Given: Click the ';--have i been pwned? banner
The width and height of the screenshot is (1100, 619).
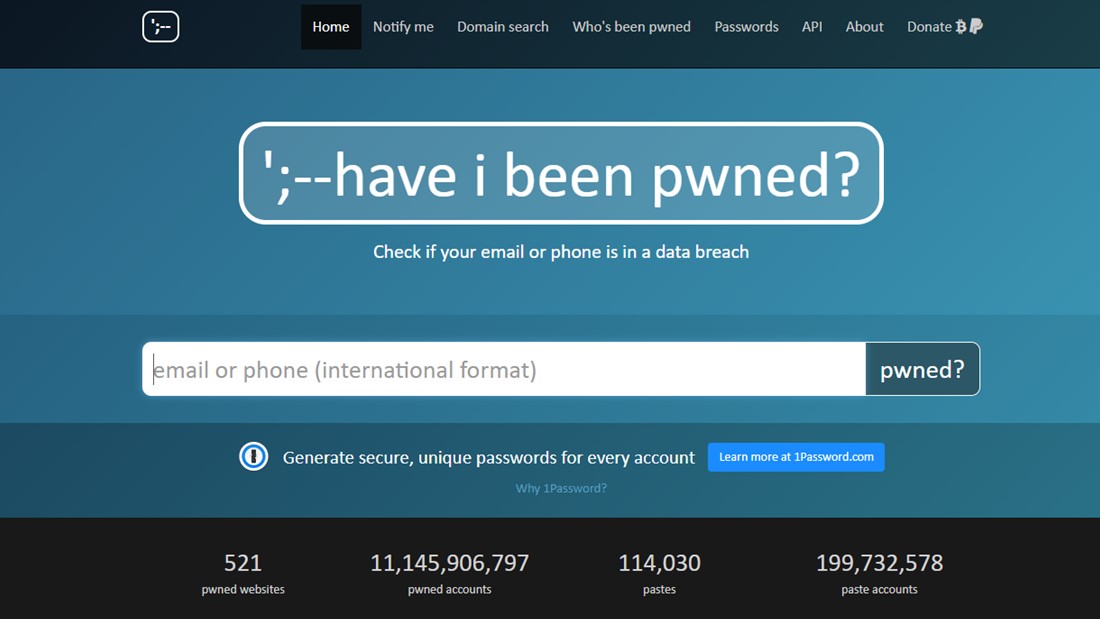Looking at the screenshot, I should tap(561, 173).
